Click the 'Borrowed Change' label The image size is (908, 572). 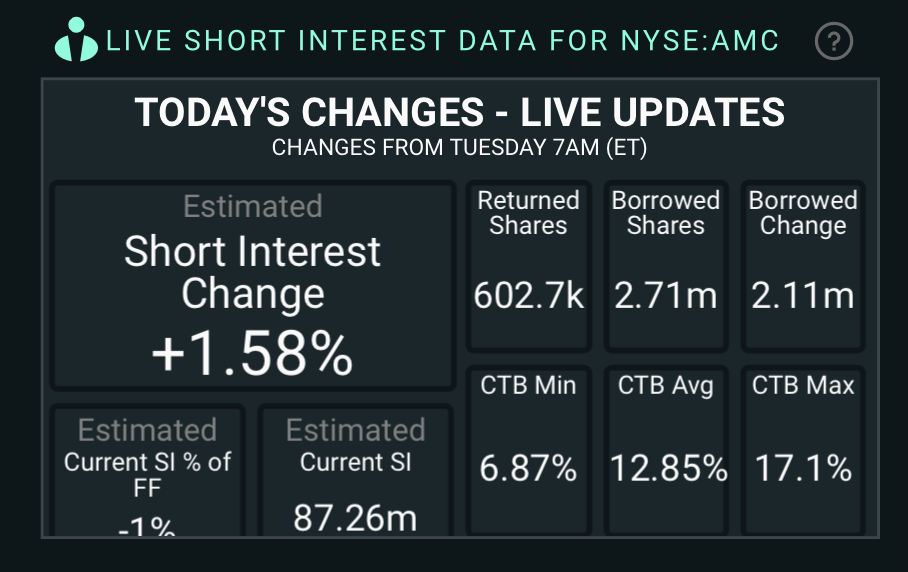tap(803, 212)
